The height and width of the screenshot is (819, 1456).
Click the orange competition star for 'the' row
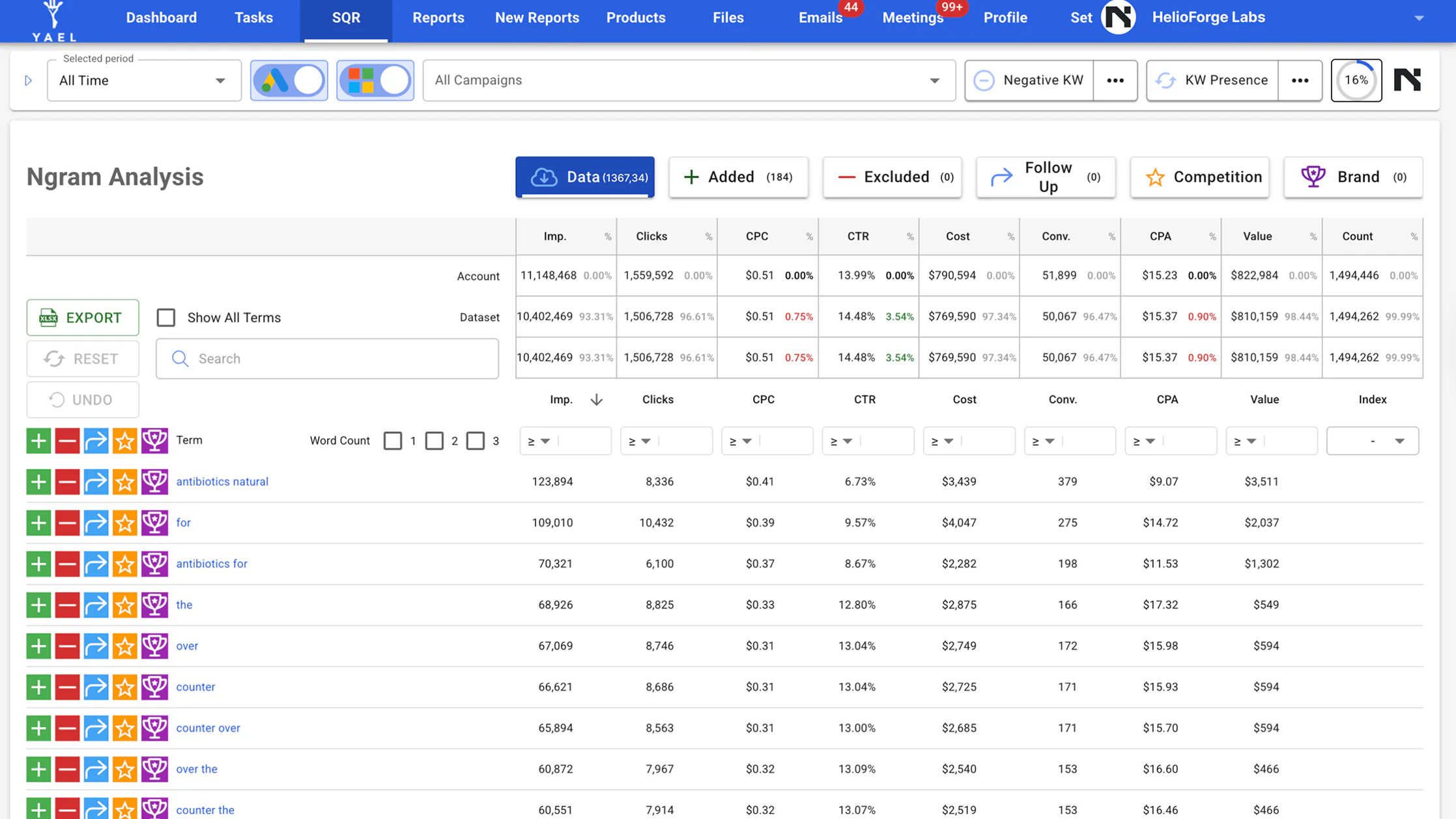click(x=124, y=605)
